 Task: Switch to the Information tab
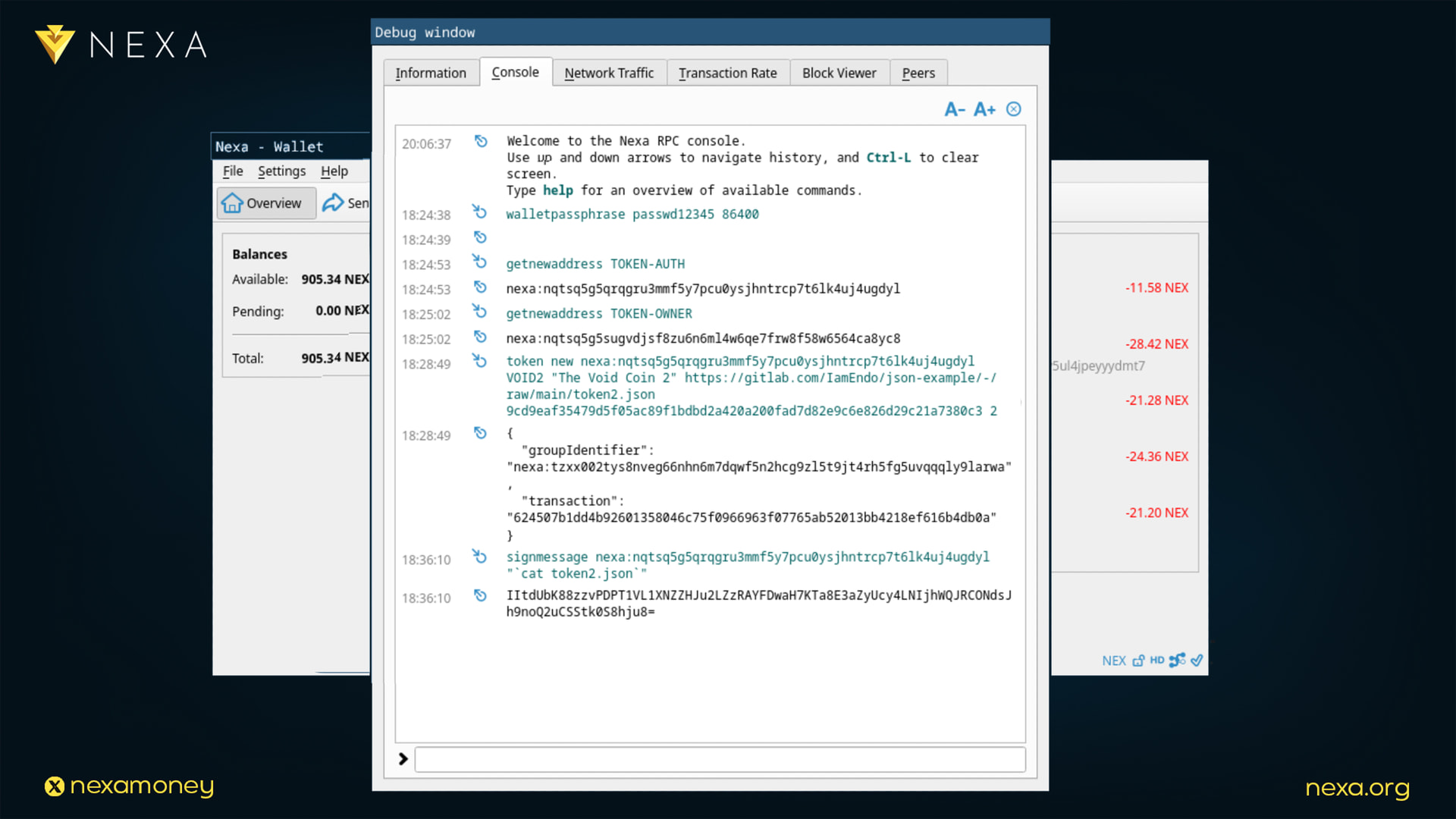coord(431,73)
